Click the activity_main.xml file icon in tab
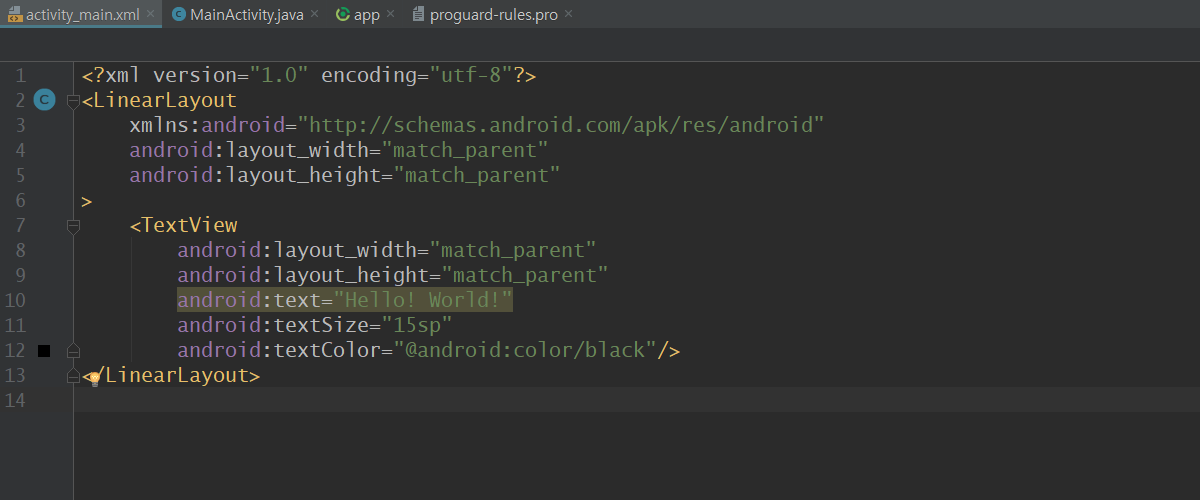 click(13, 14)
